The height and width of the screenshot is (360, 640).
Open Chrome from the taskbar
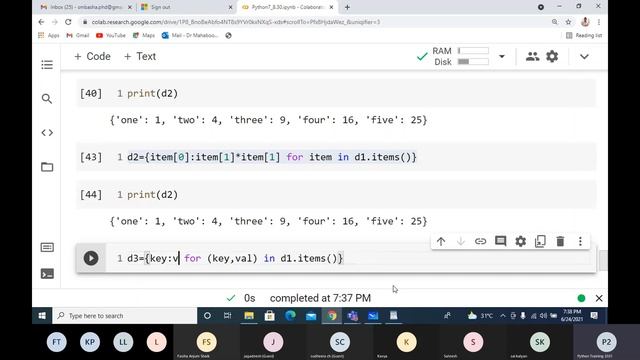[332, 316]
